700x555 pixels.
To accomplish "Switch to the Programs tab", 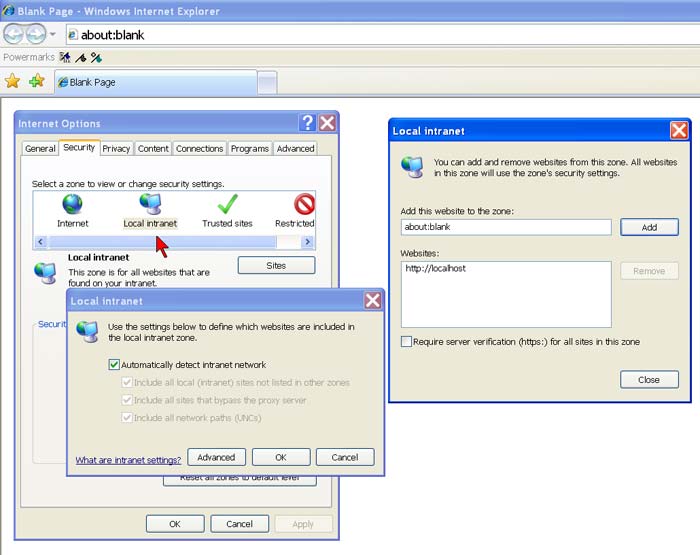I will coord(250,149).
